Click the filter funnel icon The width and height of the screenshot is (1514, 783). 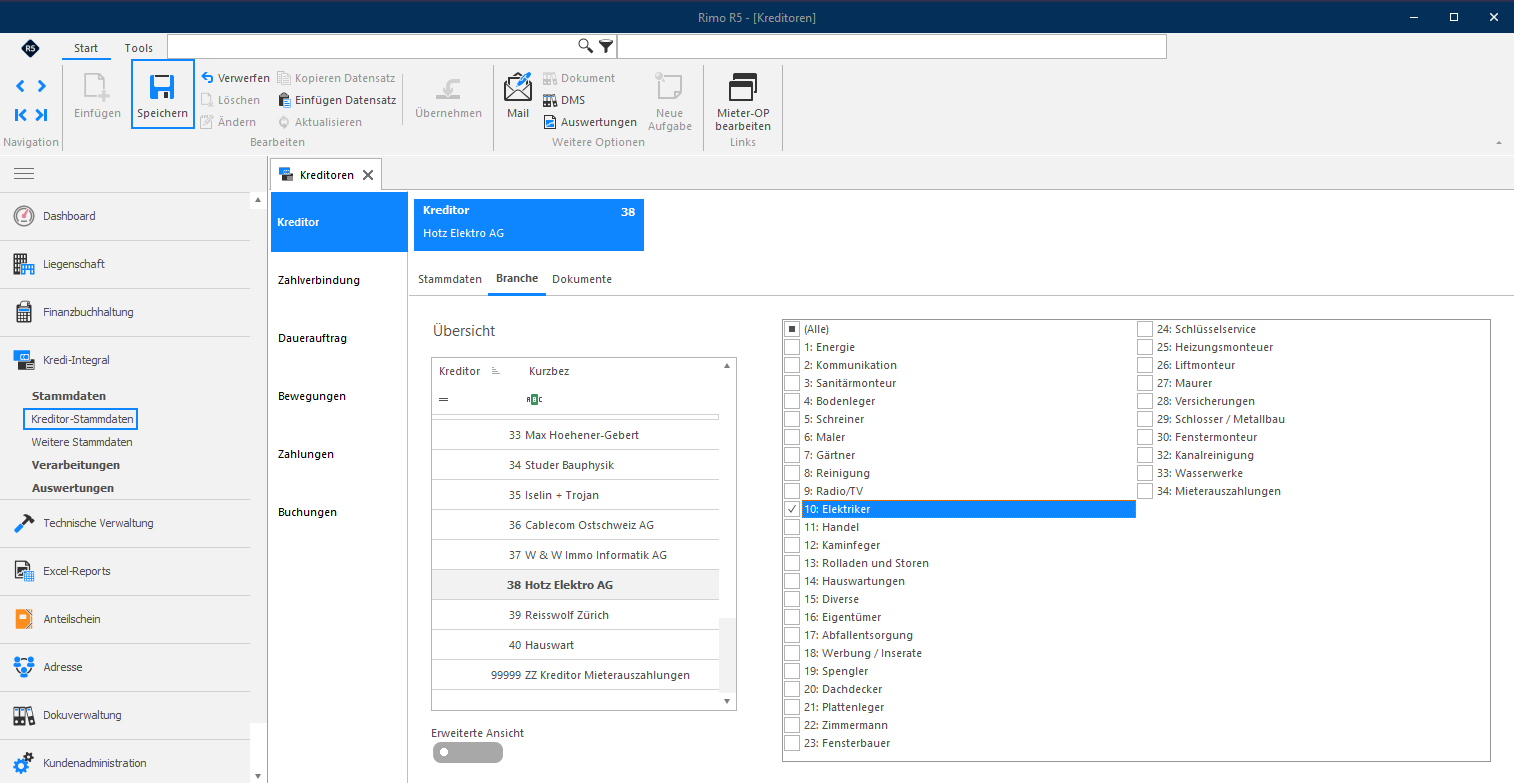(606, 46)
